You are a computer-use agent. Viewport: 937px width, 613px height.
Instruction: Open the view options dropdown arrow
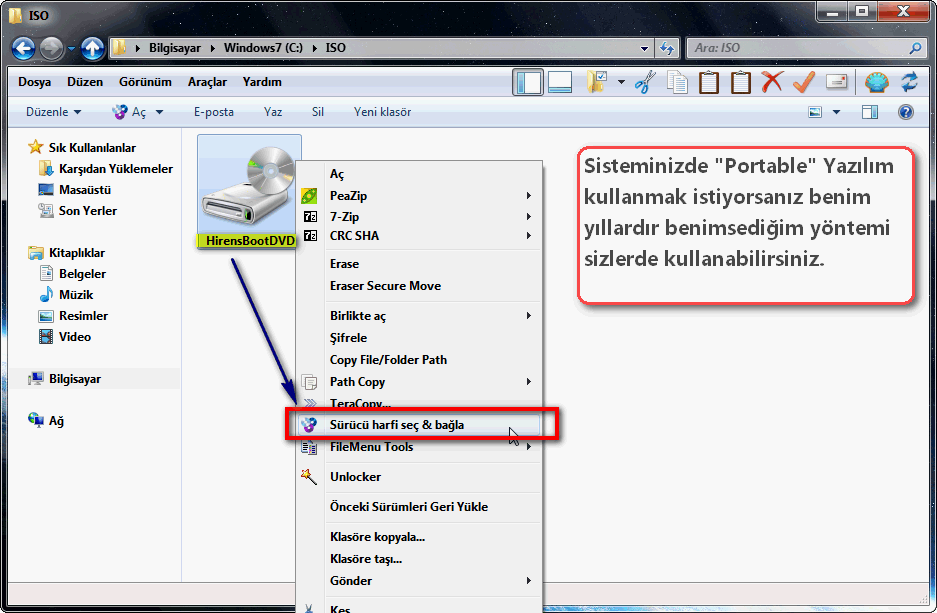(x=836, y=112)
